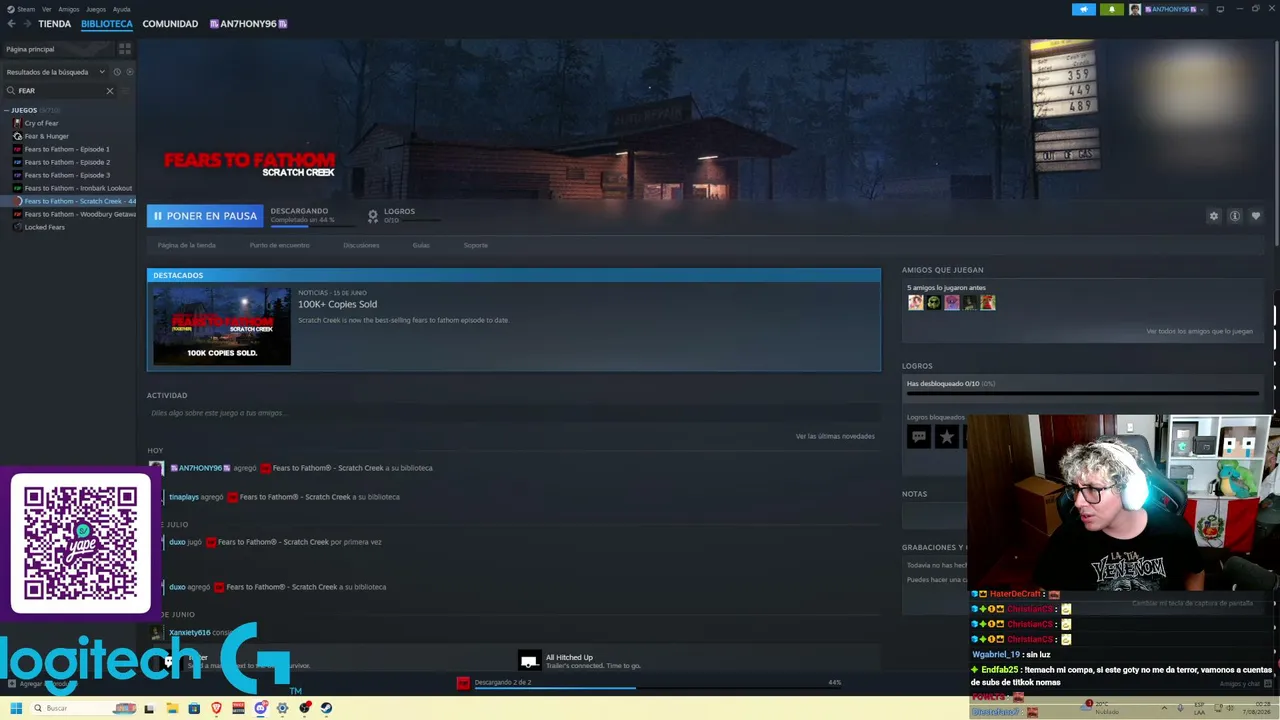
Task: Click first friend avatar under Amigos que juegan
Action: (x=915, y=302)
